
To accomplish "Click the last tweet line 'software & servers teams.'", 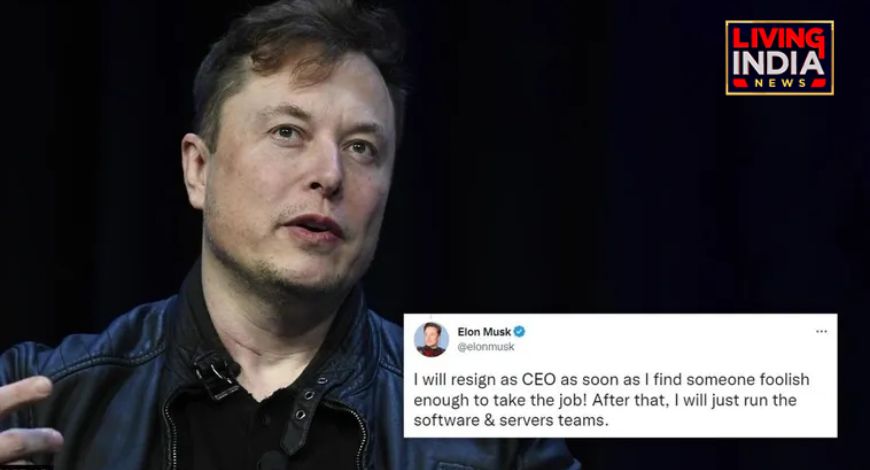I will (511, 420).
